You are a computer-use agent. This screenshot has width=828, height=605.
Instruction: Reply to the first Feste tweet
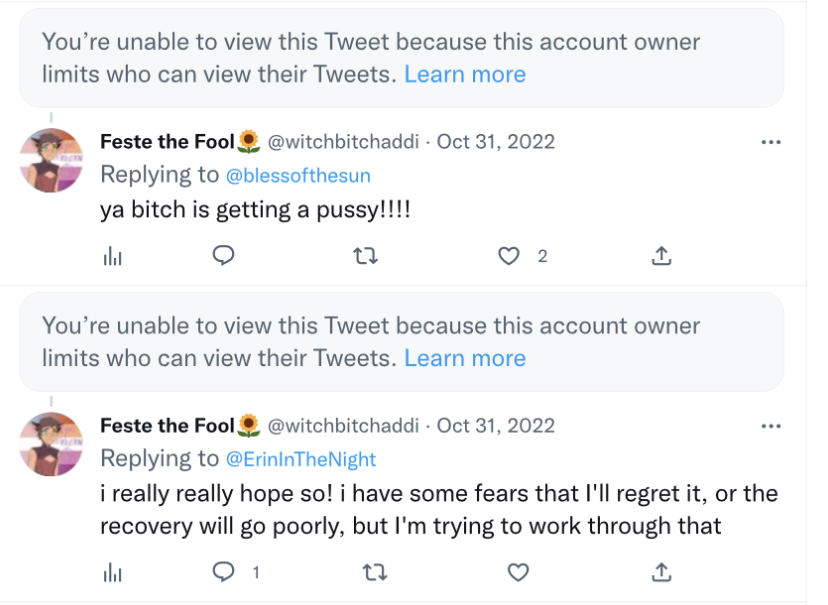tap(224, 257)
